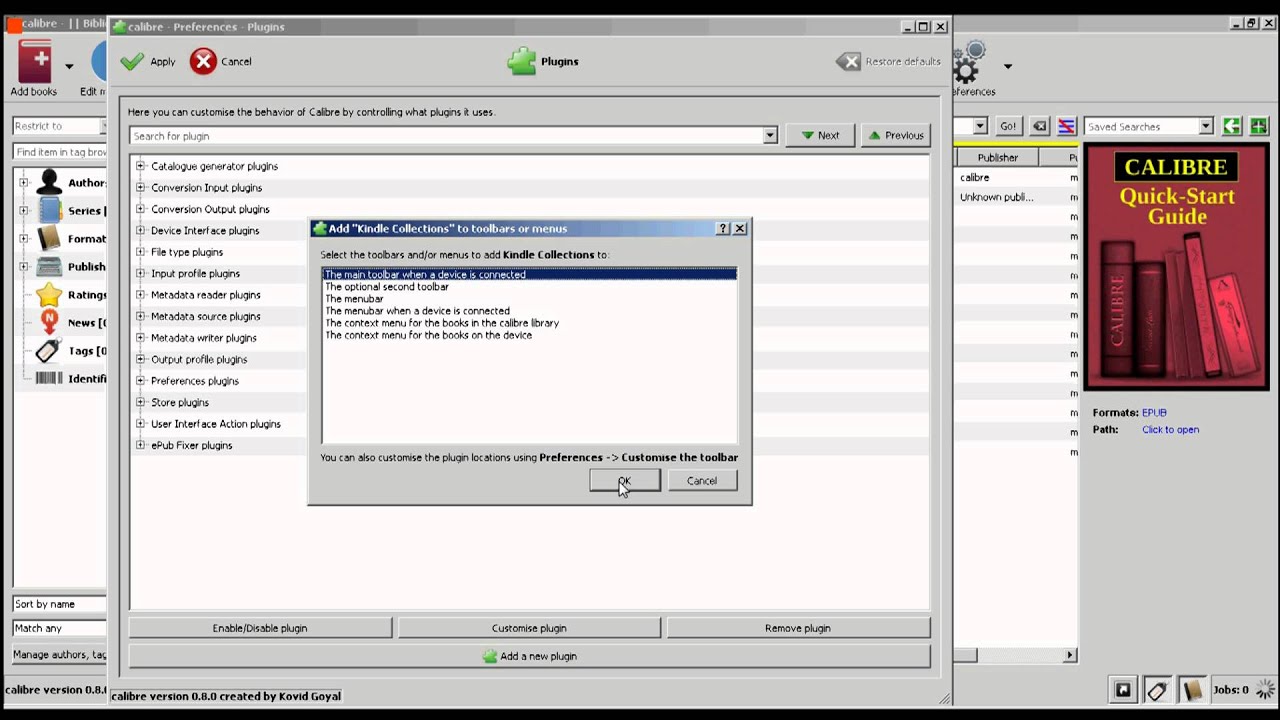The height and width of the screenshot is (720, 1280).
Task: Open the dropdown arrow beside Preferences gear
Action: 1007,67
